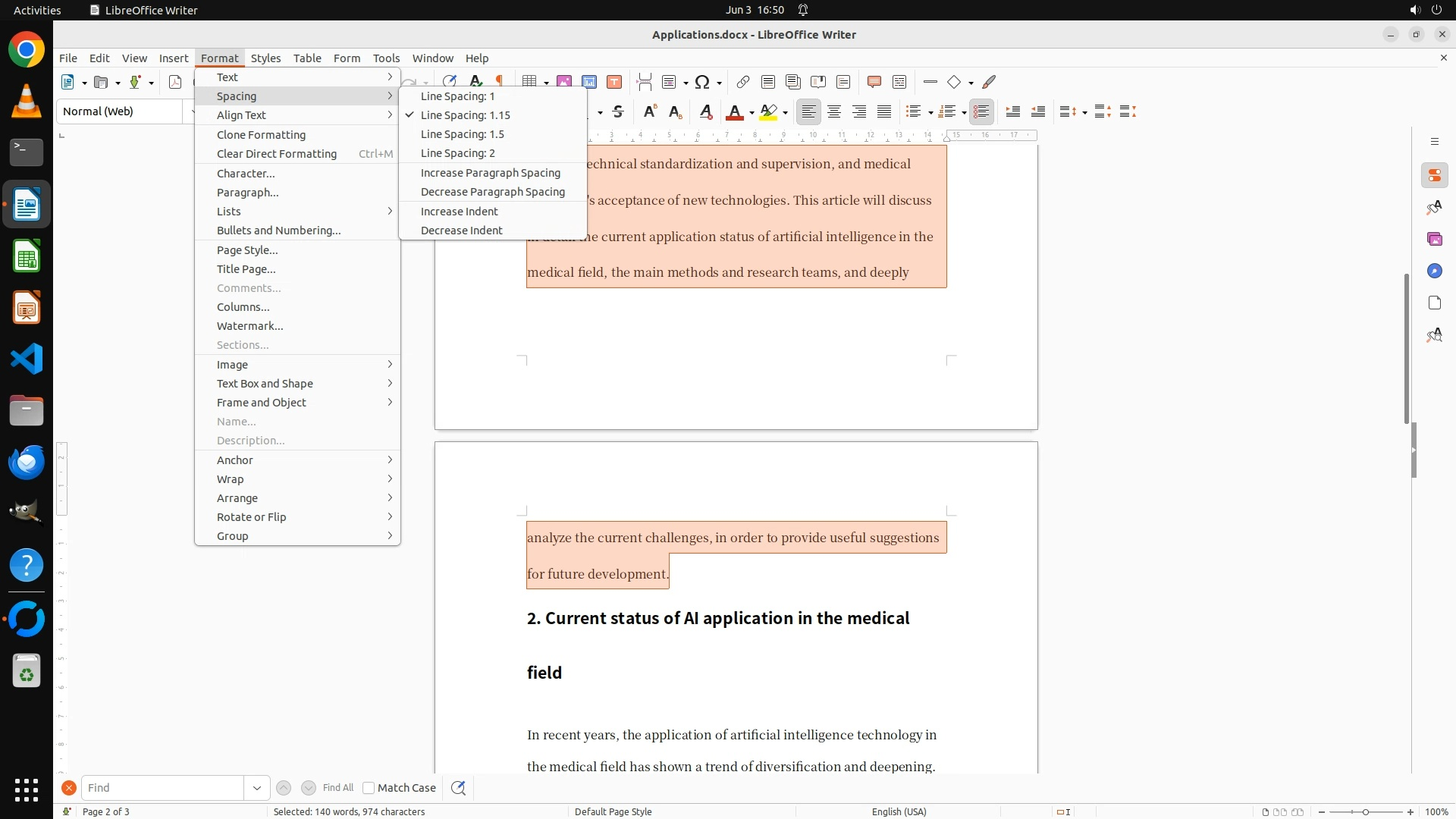Insert a special character with Omega icon
This screenshot has height=819, width=1456.
click(702, 82)
